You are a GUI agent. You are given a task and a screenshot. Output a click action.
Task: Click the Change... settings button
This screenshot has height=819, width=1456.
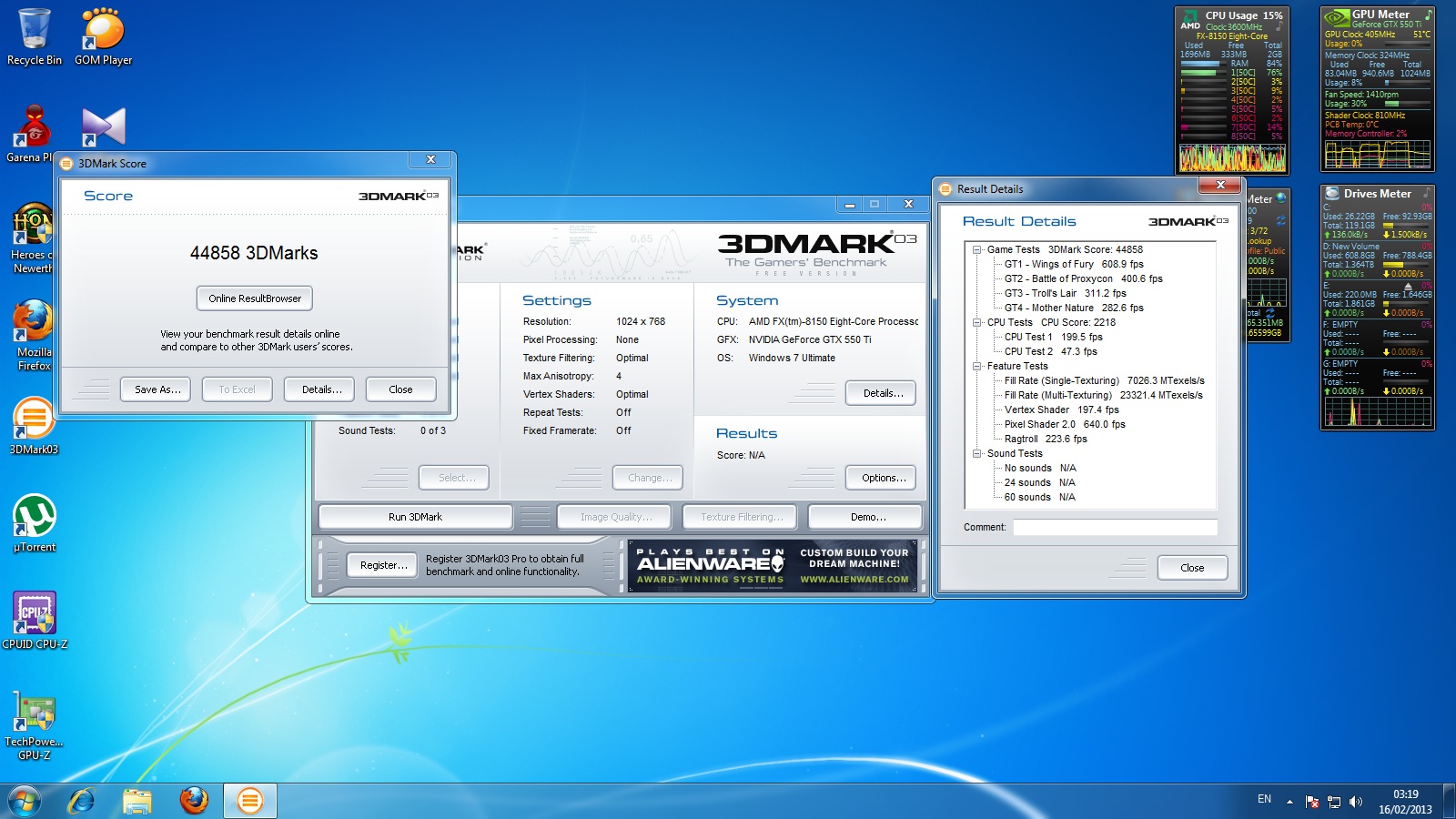point(649,478)
